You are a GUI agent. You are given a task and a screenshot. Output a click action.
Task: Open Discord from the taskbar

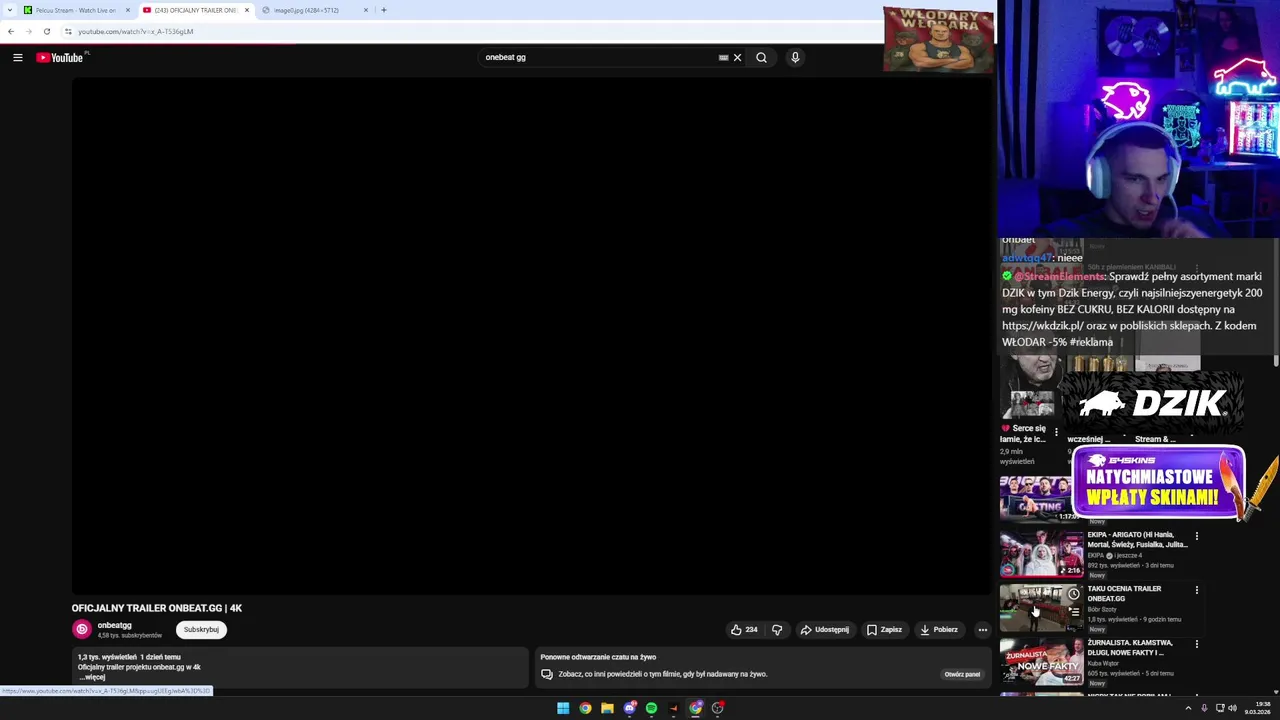[x=629, y=708]
